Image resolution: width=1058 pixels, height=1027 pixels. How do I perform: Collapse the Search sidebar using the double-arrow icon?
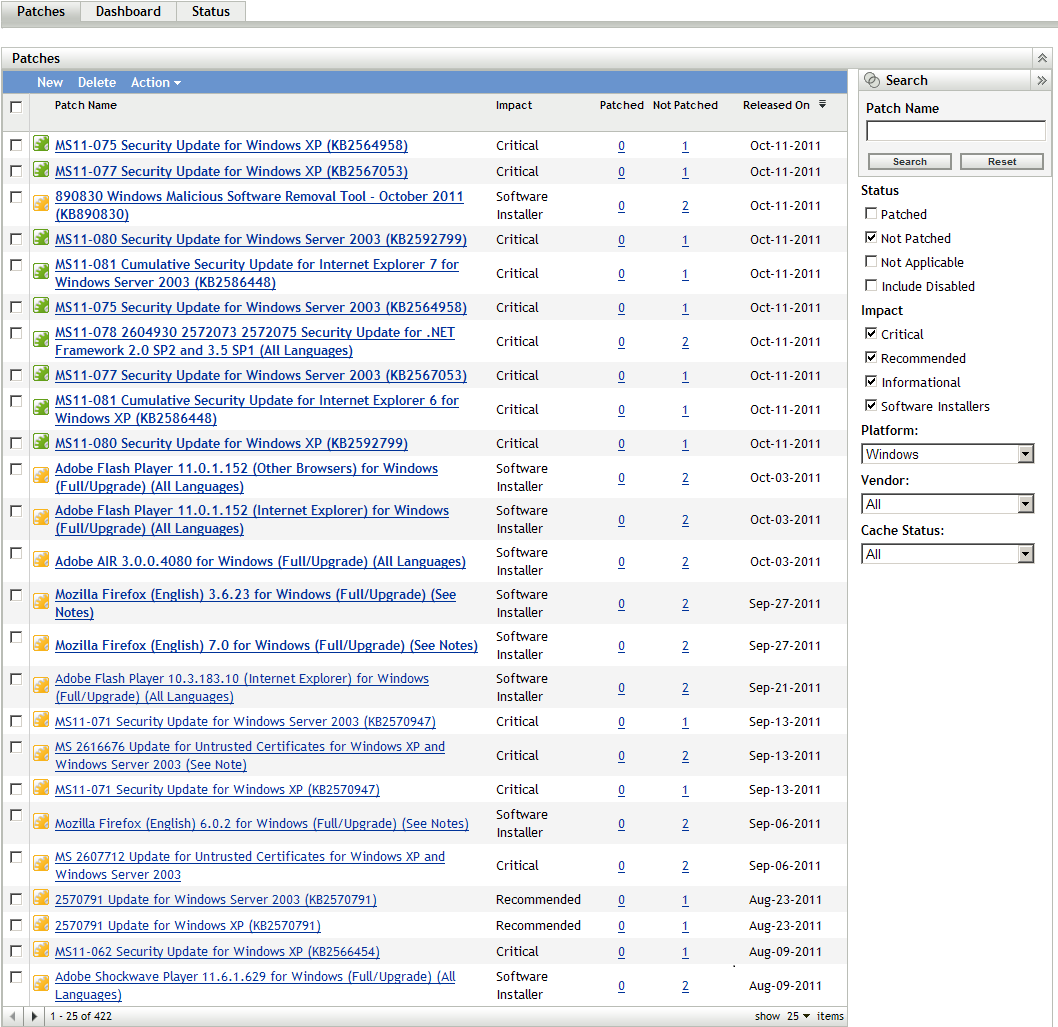pos(1041,81)
